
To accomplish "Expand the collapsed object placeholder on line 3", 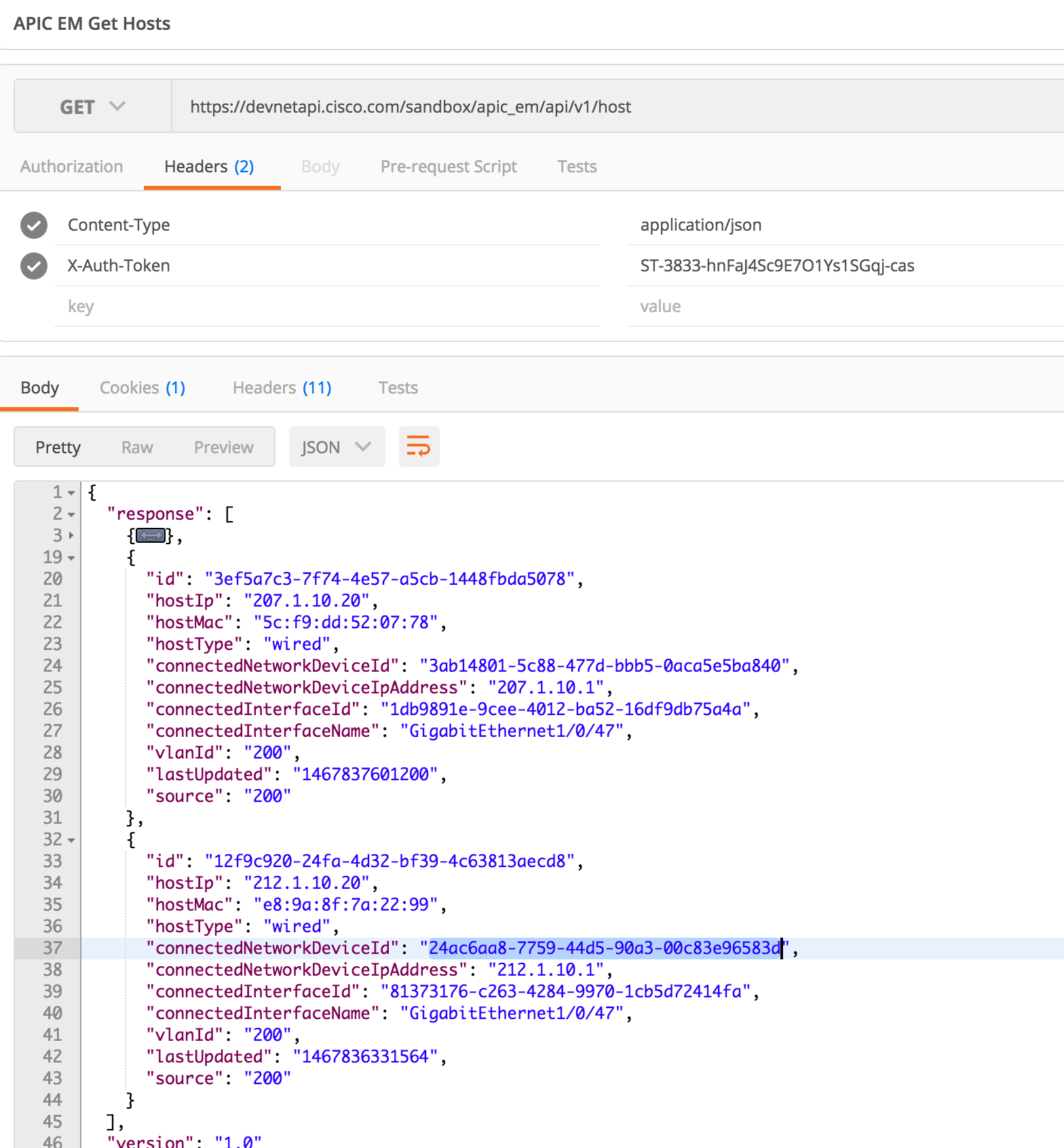I will [x=151, y=536].
